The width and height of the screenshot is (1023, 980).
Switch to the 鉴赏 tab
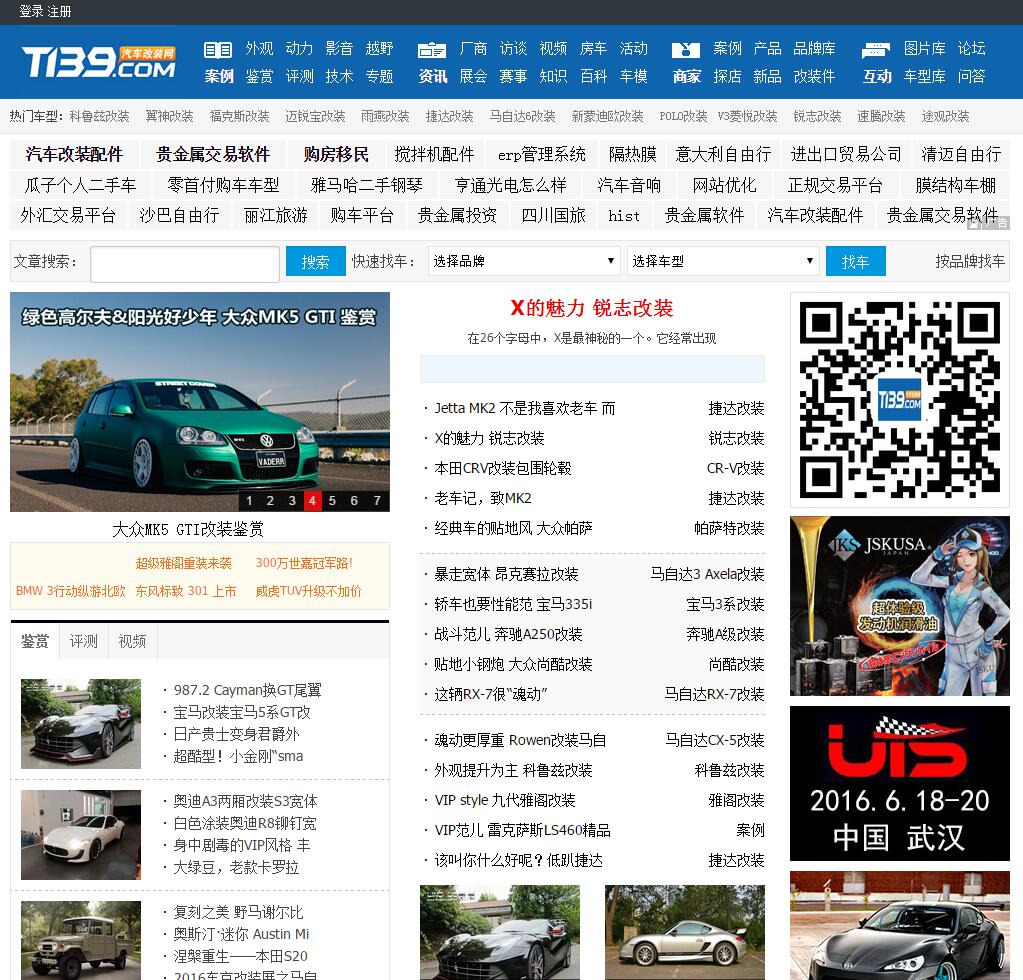[35, 641]
